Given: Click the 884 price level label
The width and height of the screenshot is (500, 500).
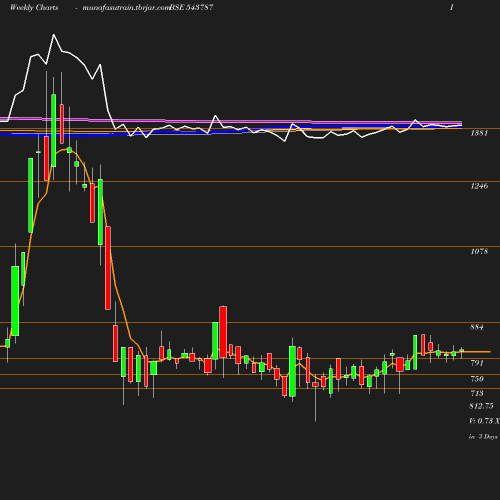Looking at the screenshot, I should (x=477, y=327).
